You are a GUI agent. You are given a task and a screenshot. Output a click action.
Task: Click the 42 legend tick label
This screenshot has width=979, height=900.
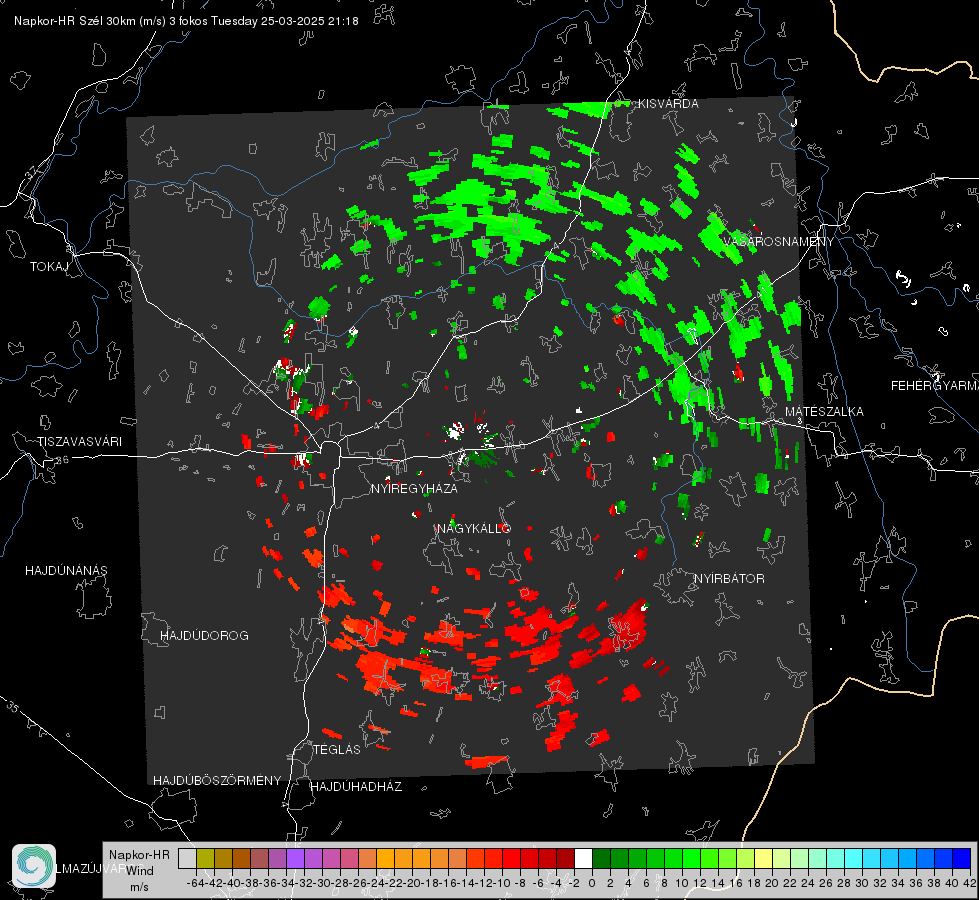coord(969,883)
